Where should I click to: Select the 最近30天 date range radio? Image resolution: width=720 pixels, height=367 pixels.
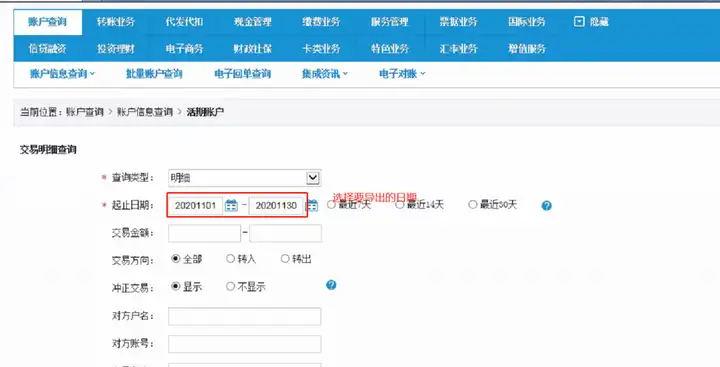472,205
